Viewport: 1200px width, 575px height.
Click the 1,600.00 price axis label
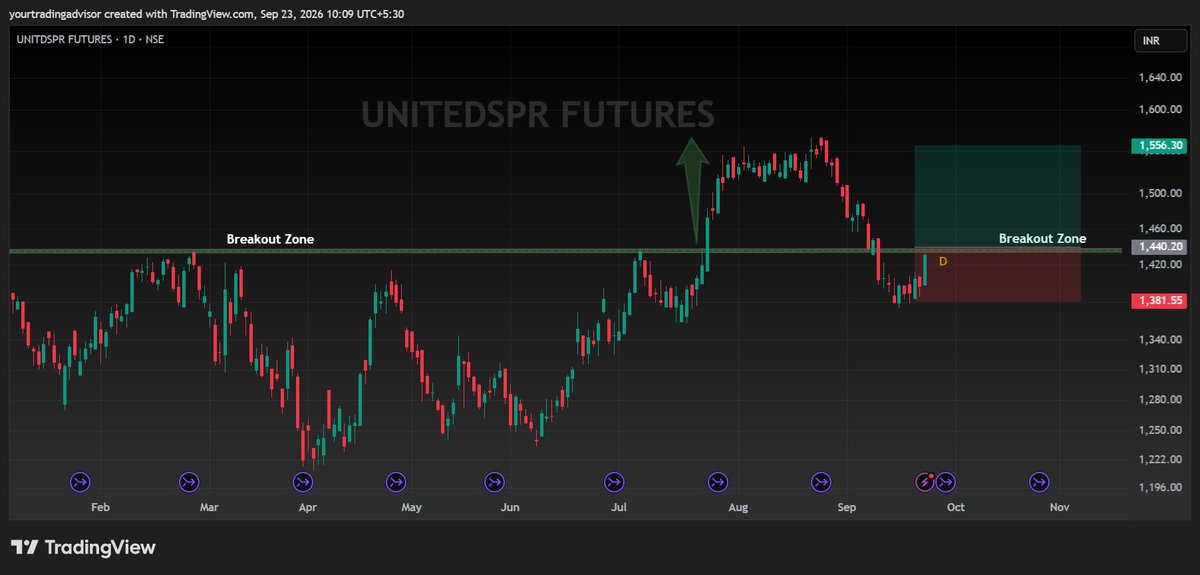click(x=1160, y=110)
